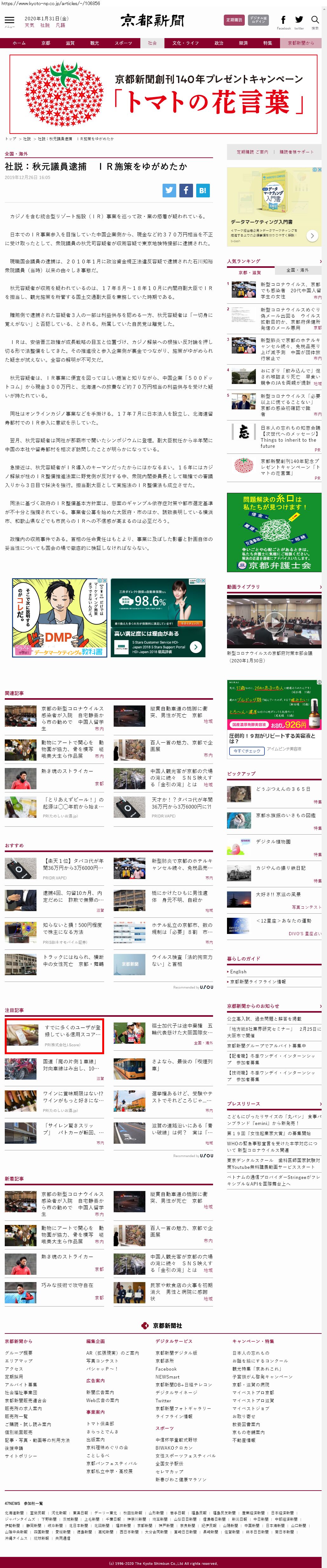Open 京都新聞ライフライン情報 link
Screen dimensions: 327x1568
click(x=257, y=981)
